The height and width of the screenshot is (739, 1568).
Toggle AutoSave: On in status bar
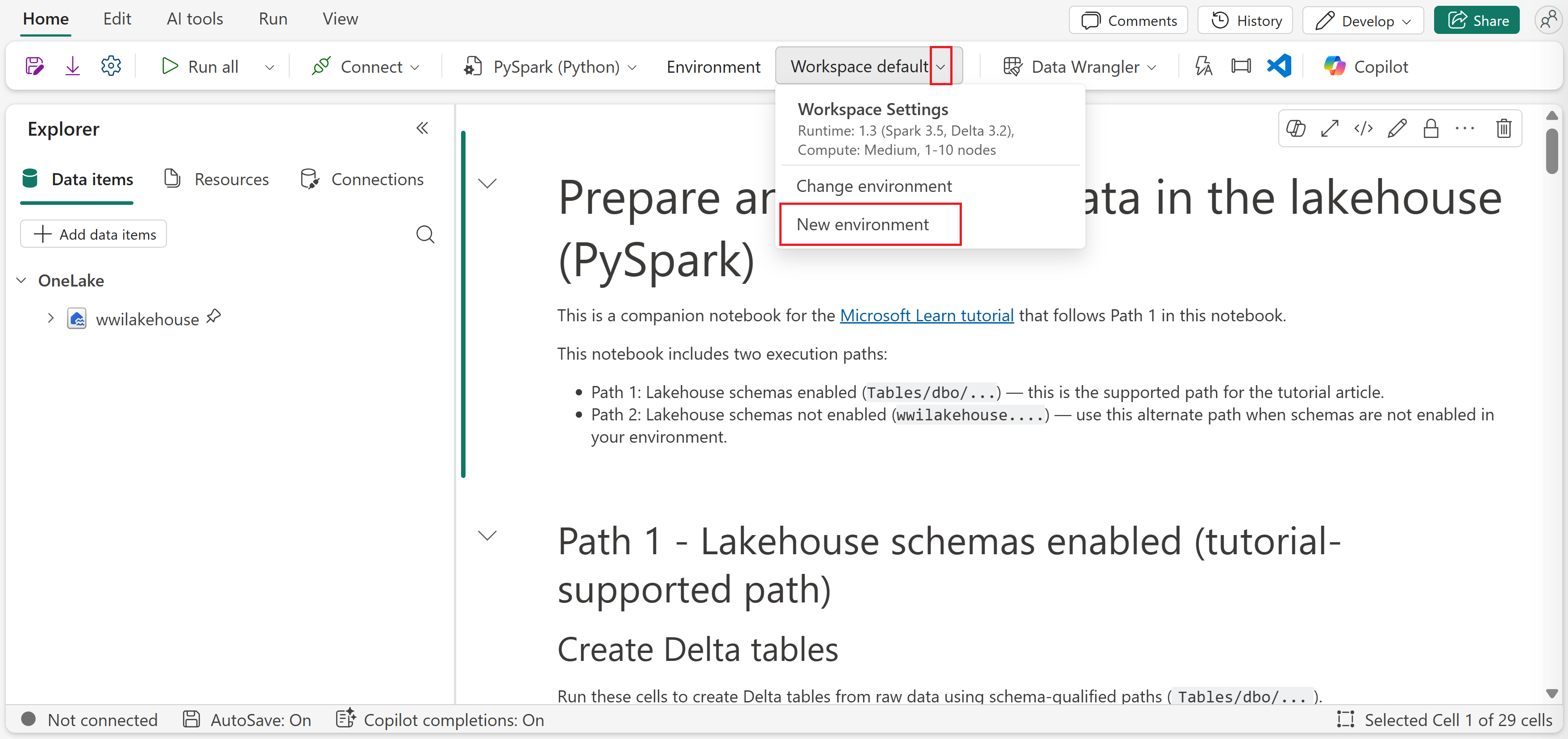(247, 720)
